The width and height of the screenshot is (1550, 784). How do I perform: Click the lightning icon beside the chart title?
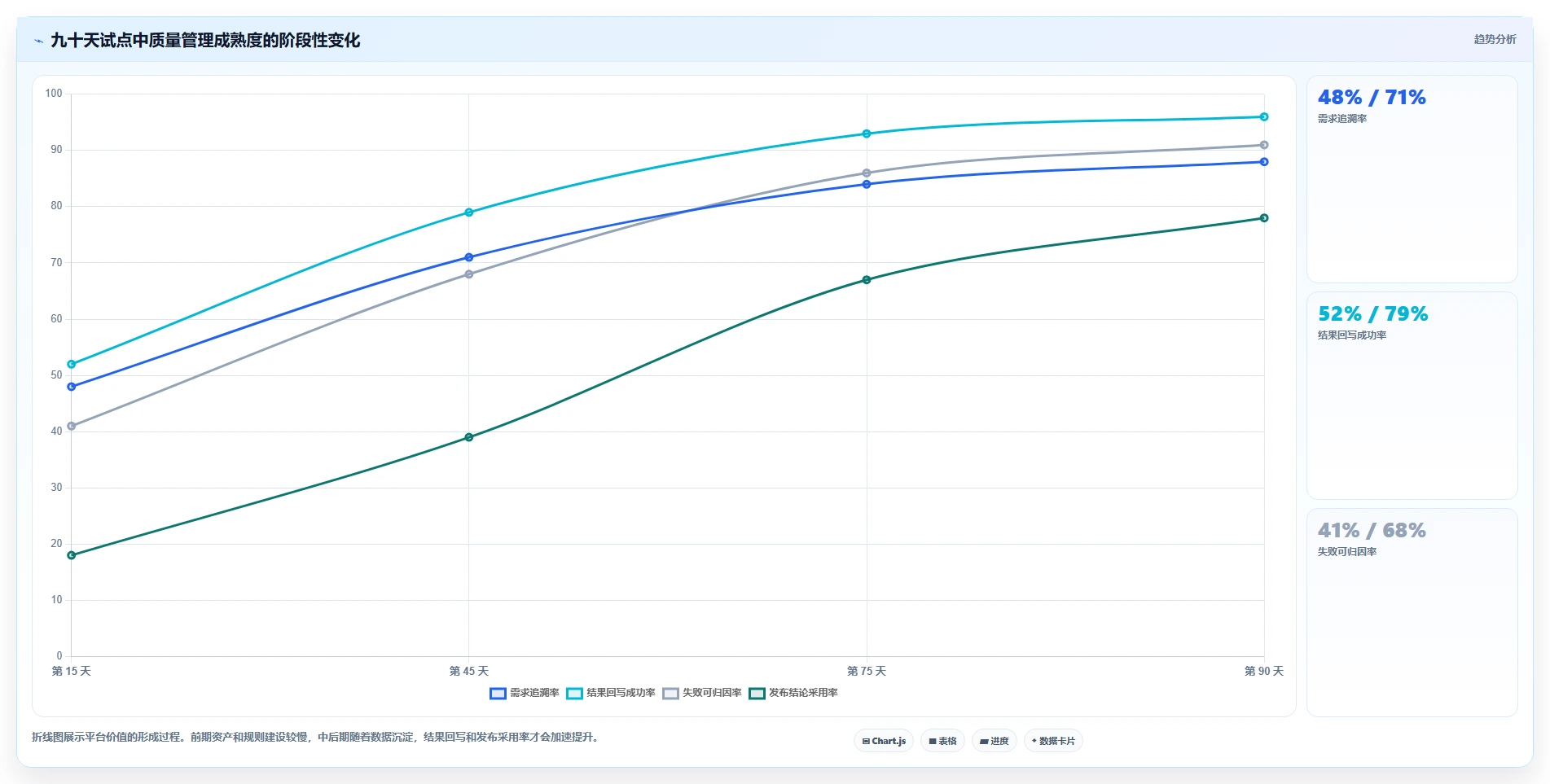tap(38, 41)
